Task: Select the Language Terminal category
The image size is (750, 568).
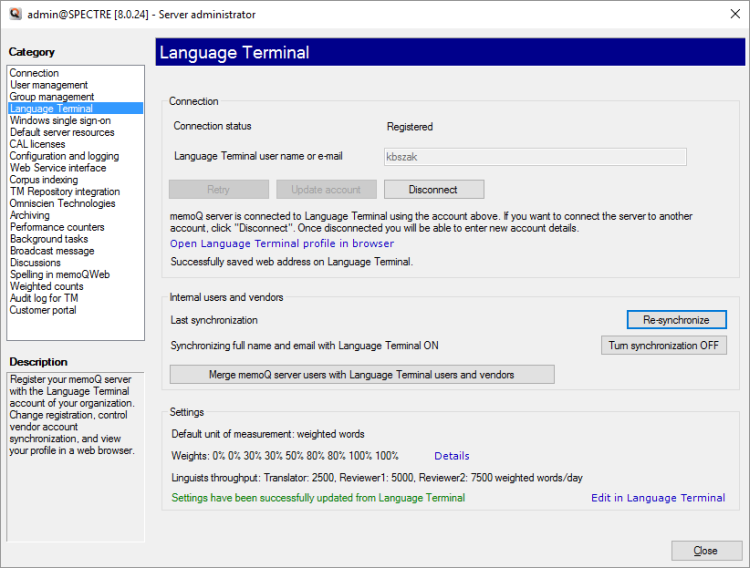Action: [76, 109]
